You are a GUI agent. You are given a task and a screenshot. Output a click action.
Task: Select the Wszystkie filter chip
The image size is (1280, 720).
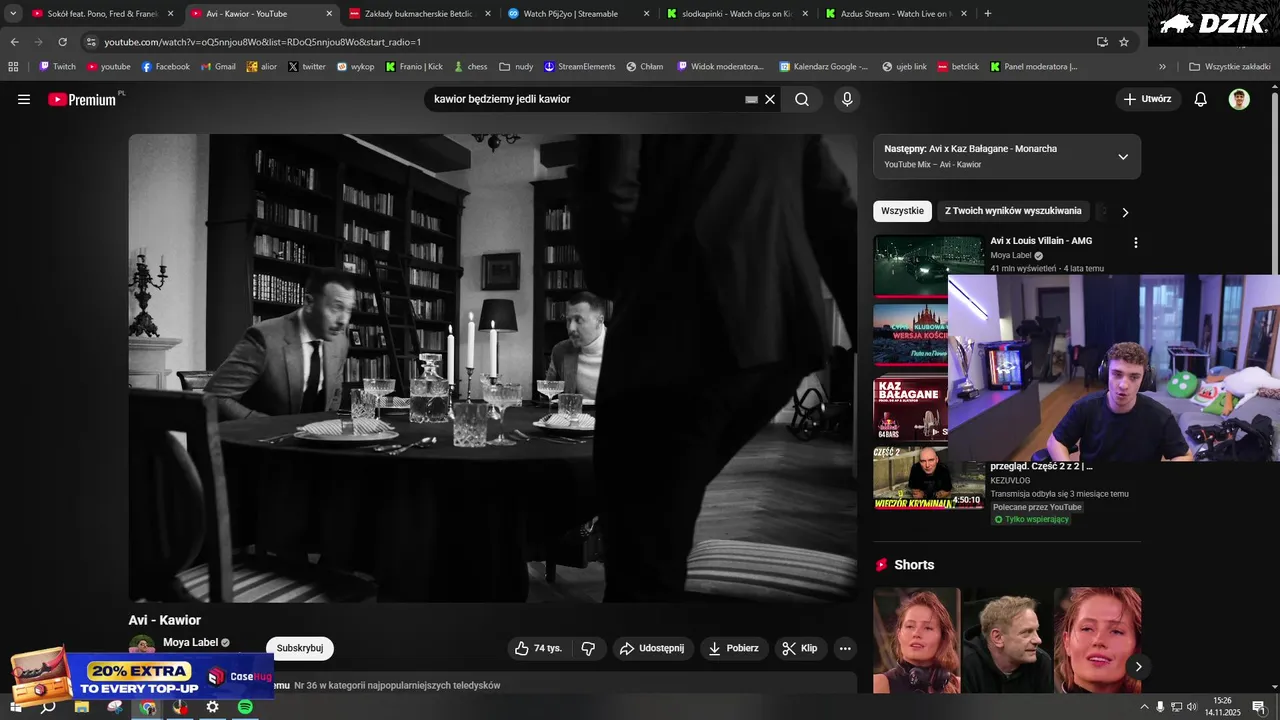click(x=902, y=211)
